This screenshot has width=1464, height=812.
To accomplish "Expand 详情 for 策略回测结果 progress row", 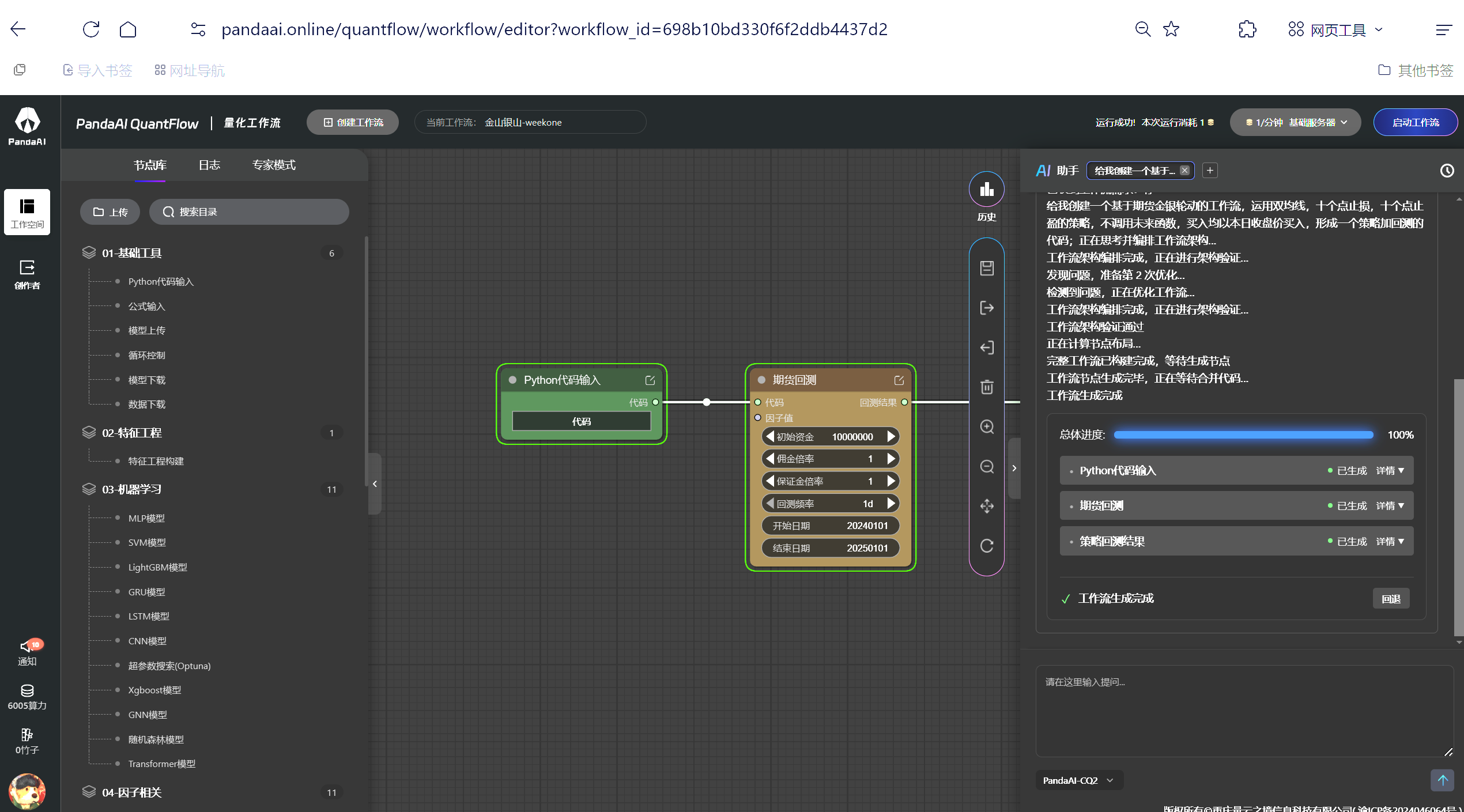I will click(x=1390, y=542).
